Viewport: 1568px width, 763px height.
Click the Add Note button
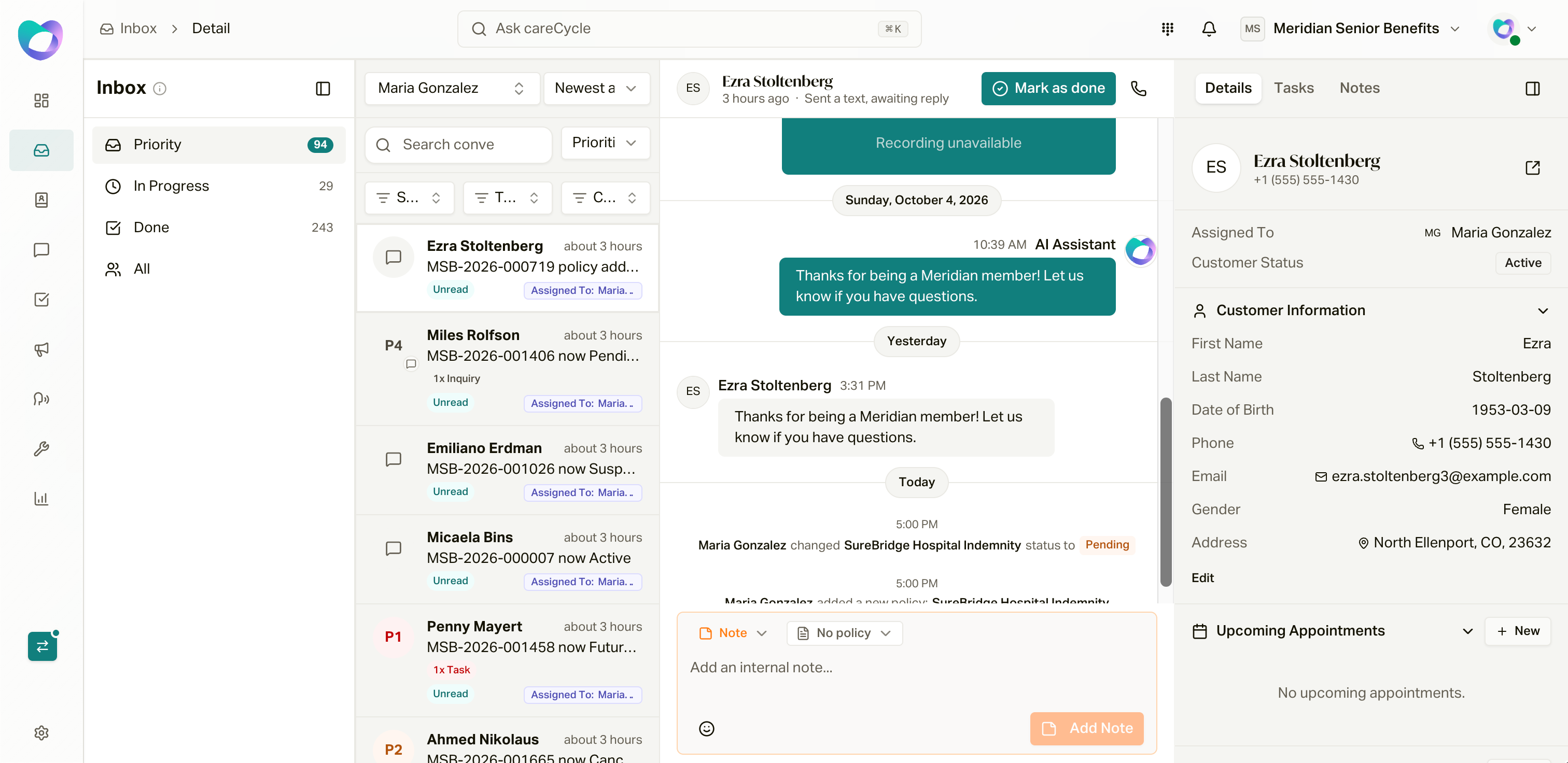coord(1086,728)
